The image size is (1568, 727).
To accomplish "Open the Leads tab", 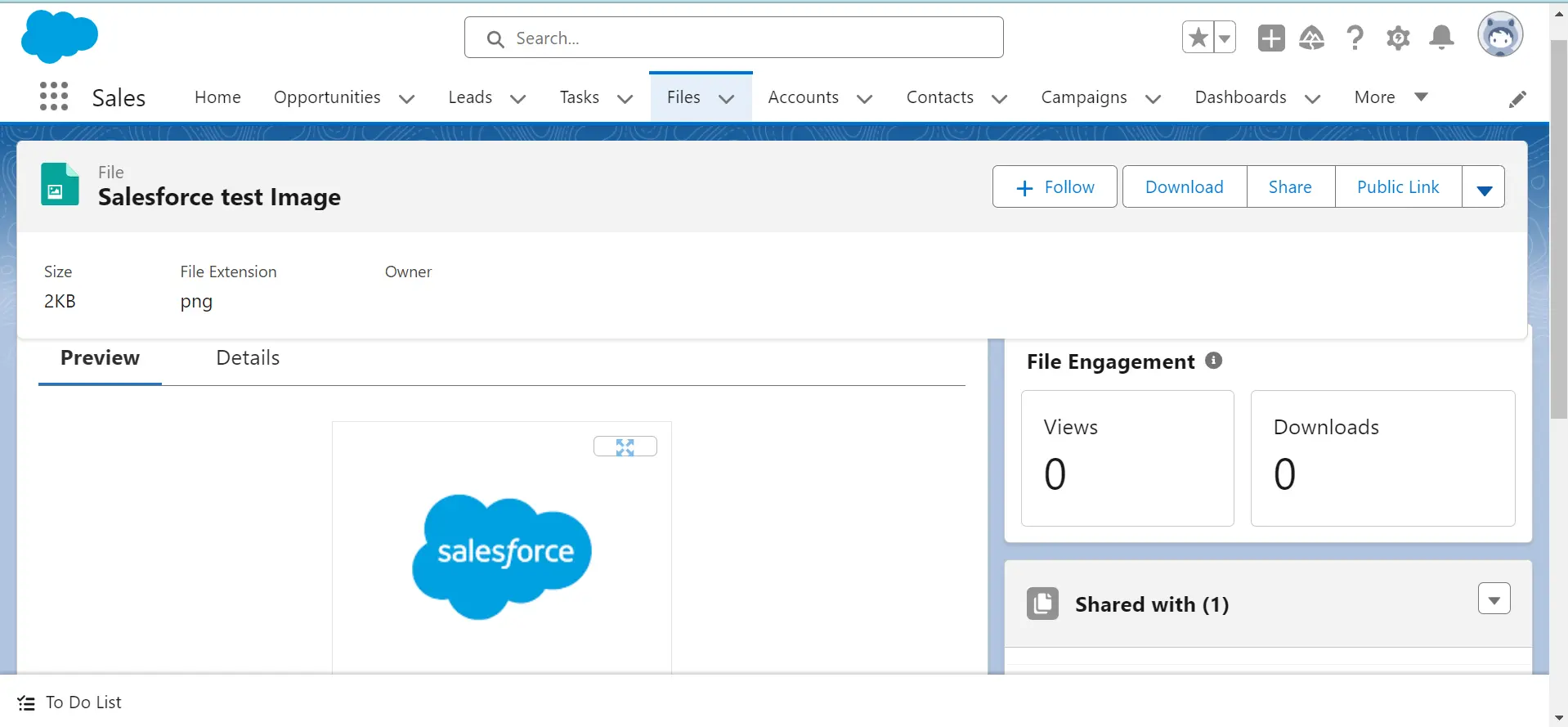I will click(470, 97).
